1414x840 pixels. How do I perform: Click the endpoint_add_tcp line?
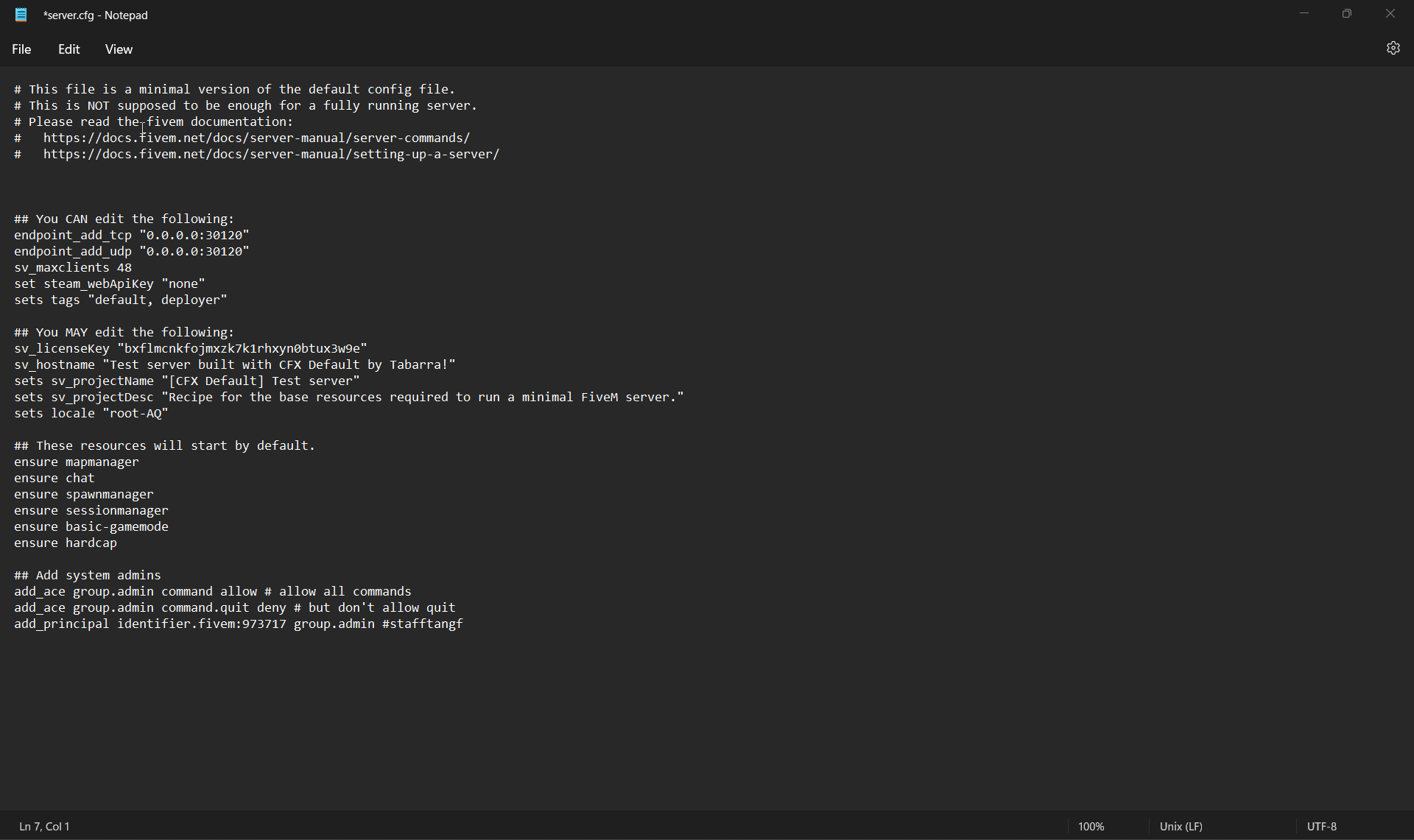131,235
